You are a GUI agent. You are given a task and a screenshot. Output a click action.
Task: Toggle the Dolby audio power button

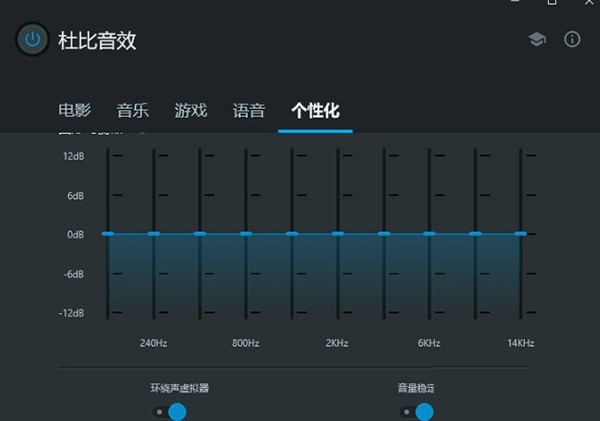33,39
